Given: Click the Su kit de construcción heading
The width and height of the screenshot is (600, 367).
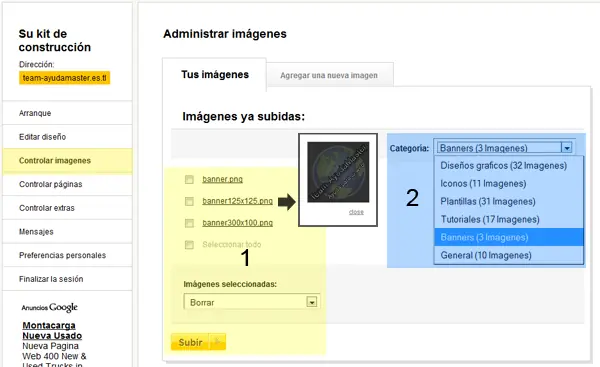Looking at the screenshot, I should pyautogui.click(x=55, y=40).
